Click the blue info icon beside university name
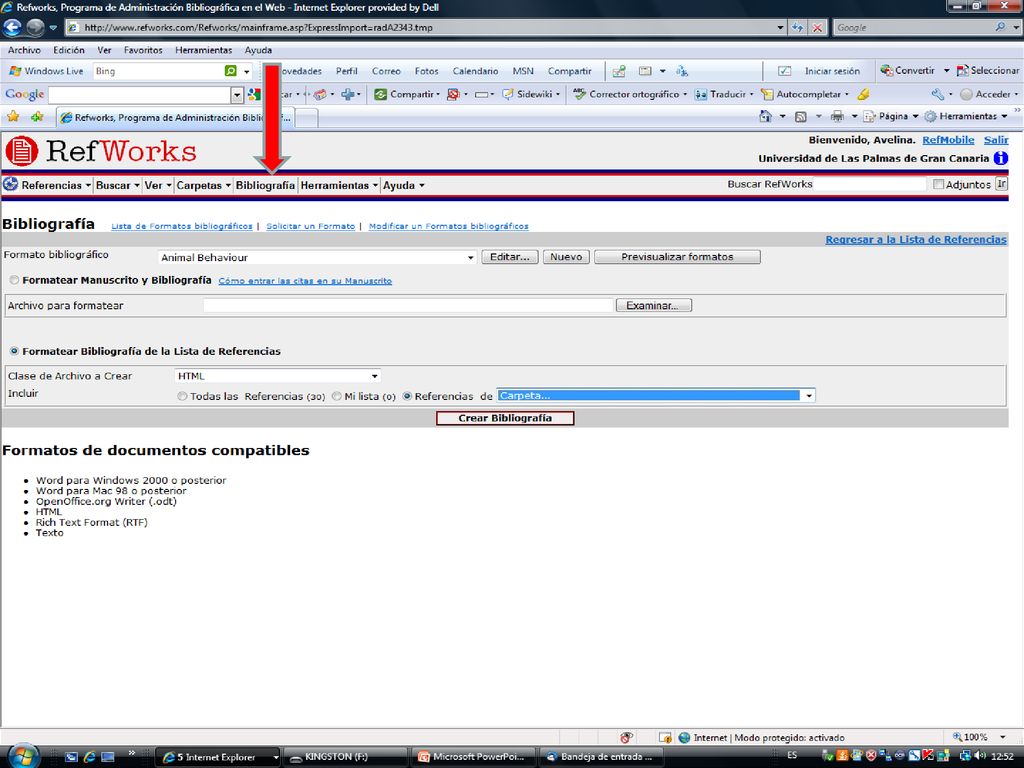This screenshot has height=768, width=1024. pos(1000,158)
